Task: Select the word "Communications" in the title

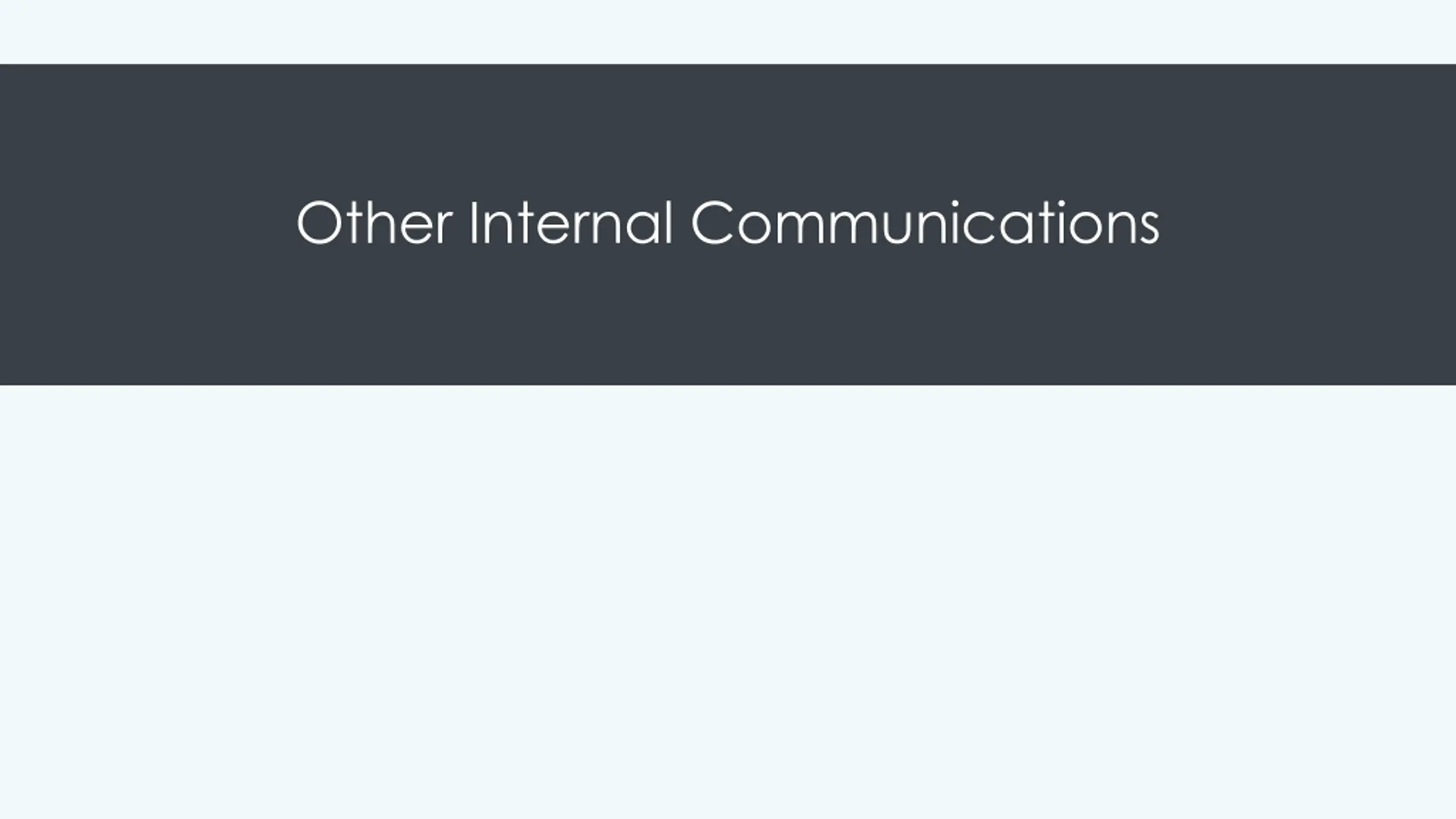Action: [x=925, y=222]
